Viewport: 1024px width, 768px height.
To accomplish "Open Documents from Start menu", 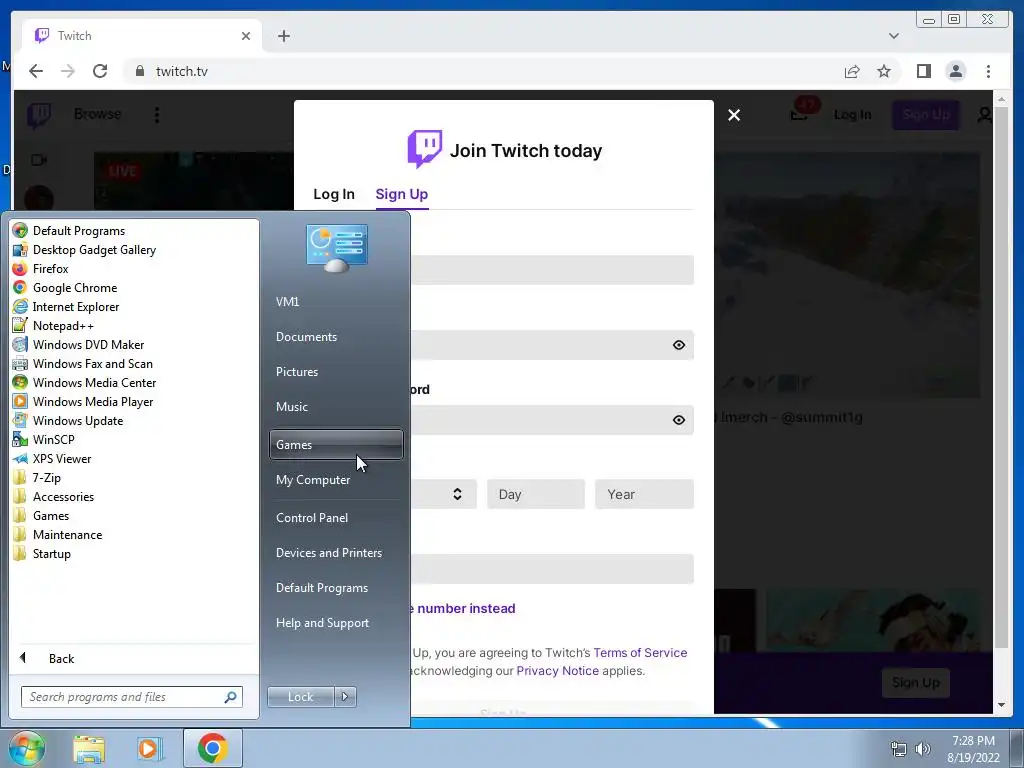I will point(306,337).
